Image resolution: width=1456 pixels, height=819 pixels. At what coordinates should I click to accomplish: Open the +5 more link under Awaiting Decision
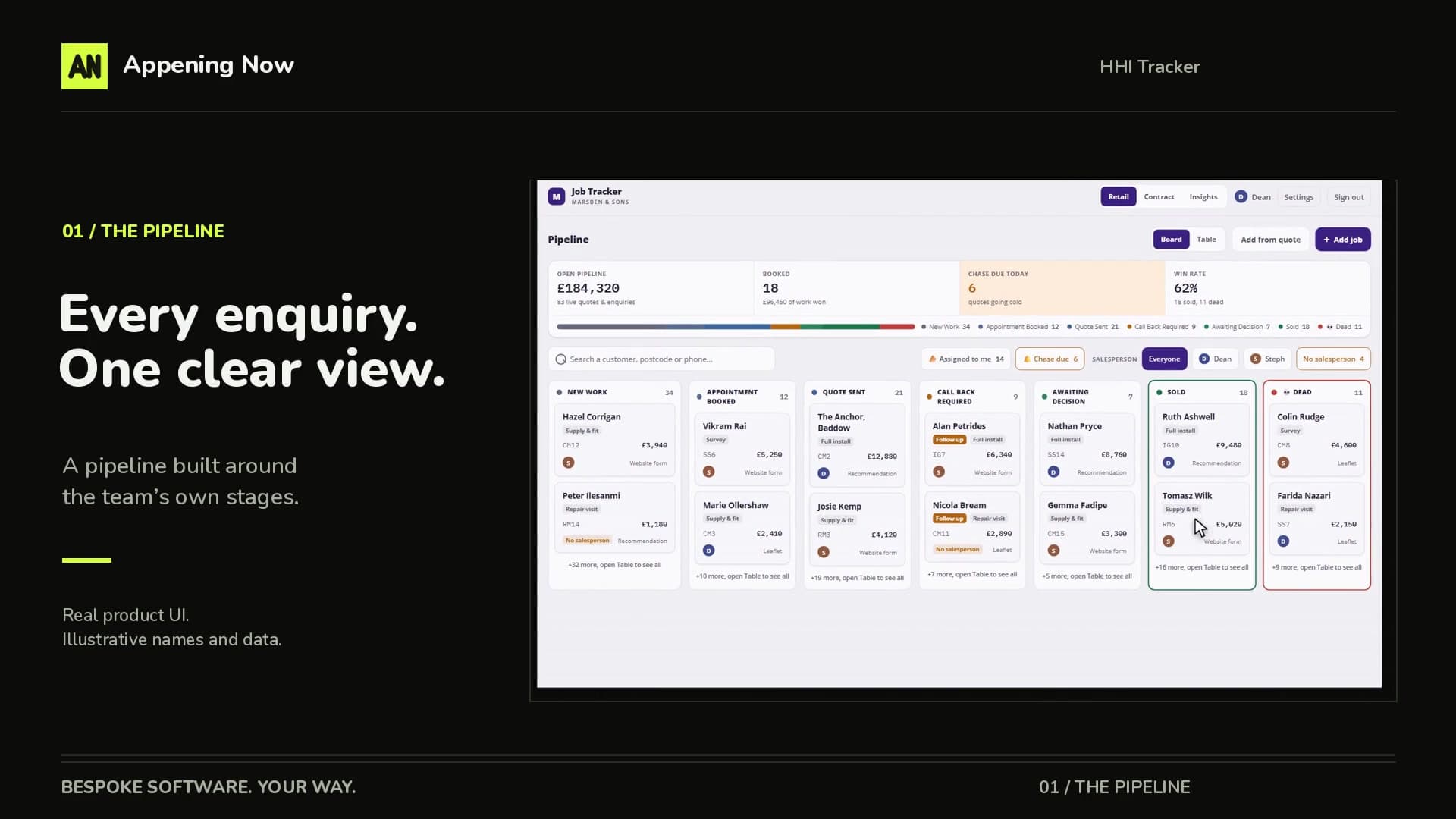click(x=1087, y=576)
